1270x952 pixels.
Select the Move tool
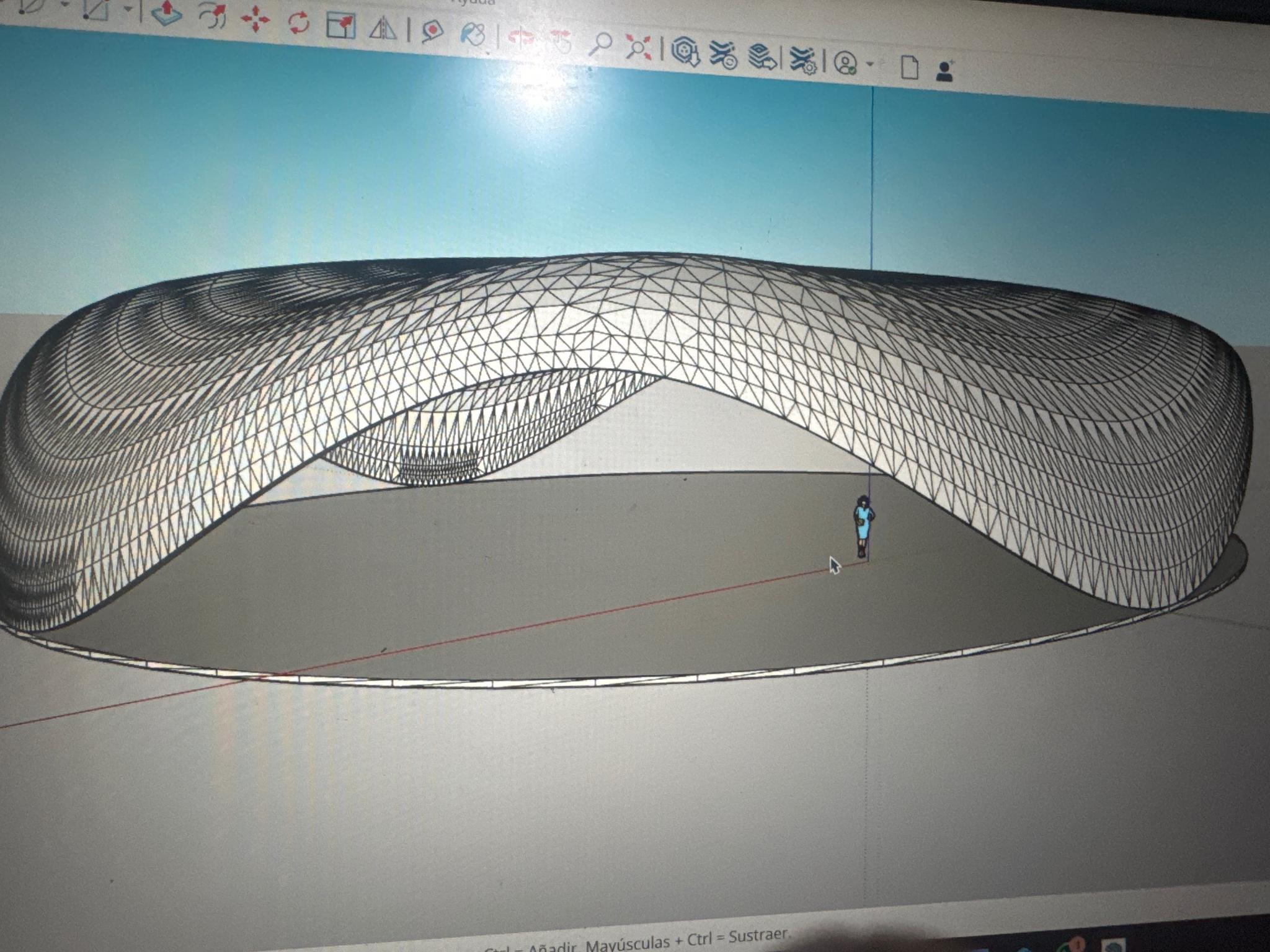click(x=255, y=20)
